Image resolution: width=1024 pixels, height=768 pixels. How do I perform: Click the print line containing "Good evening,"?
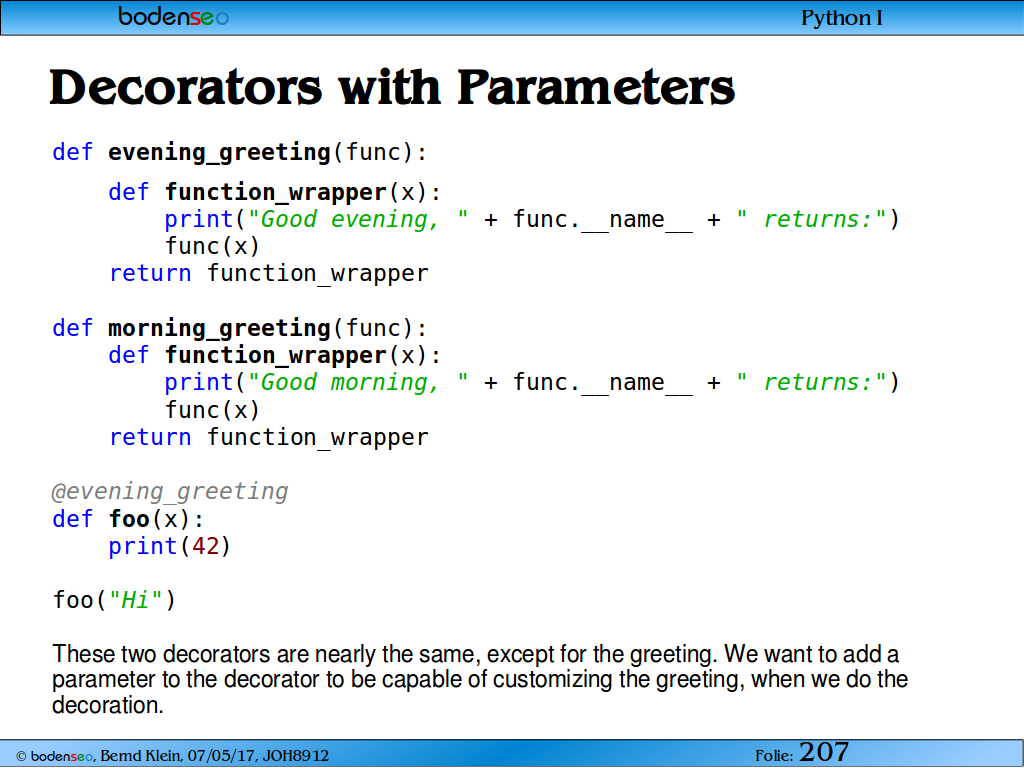tap(532, 219)
